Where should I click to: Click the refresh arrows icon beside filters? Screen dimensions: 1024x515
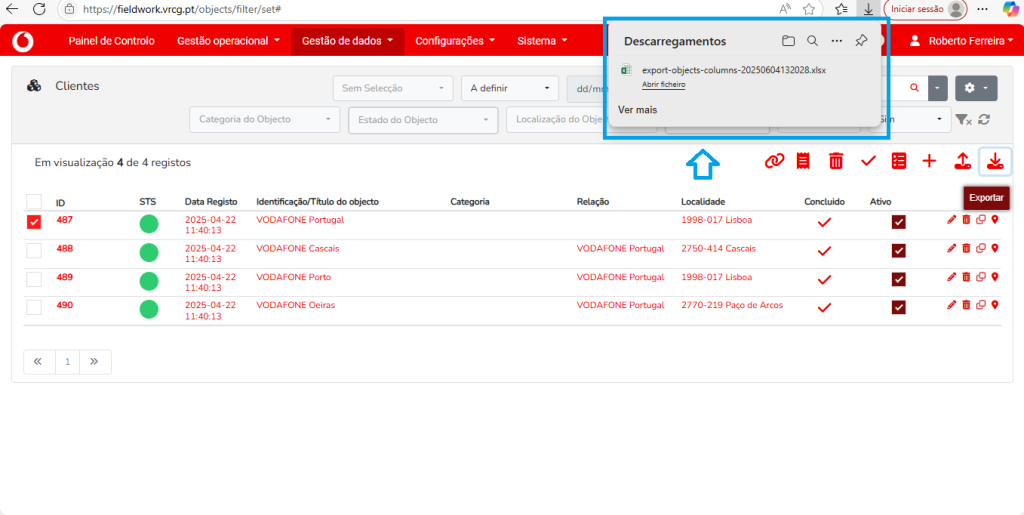pyautogui.click(x=985, y=119)
